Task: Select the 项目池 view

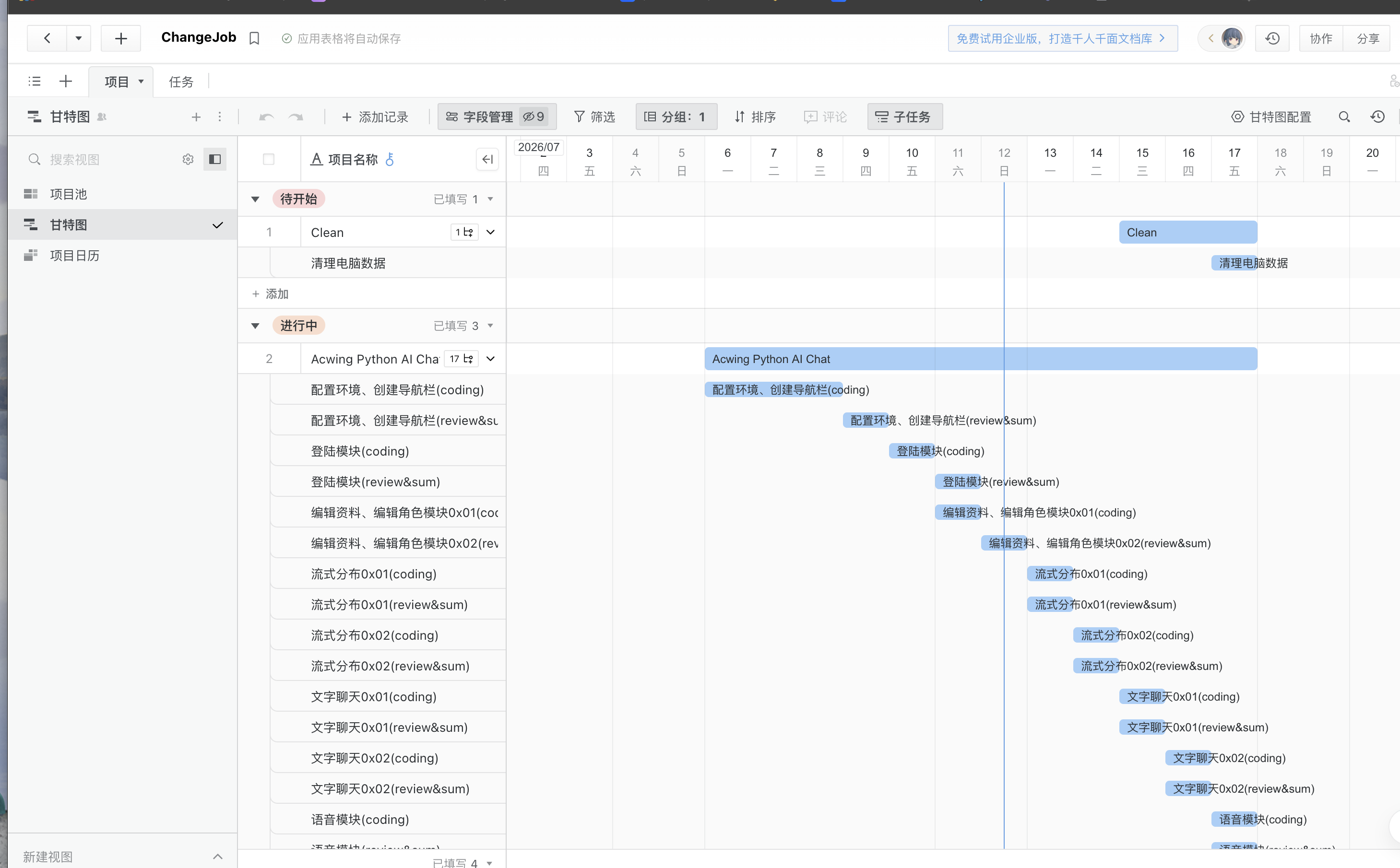Action: click(x=123, y=194)
